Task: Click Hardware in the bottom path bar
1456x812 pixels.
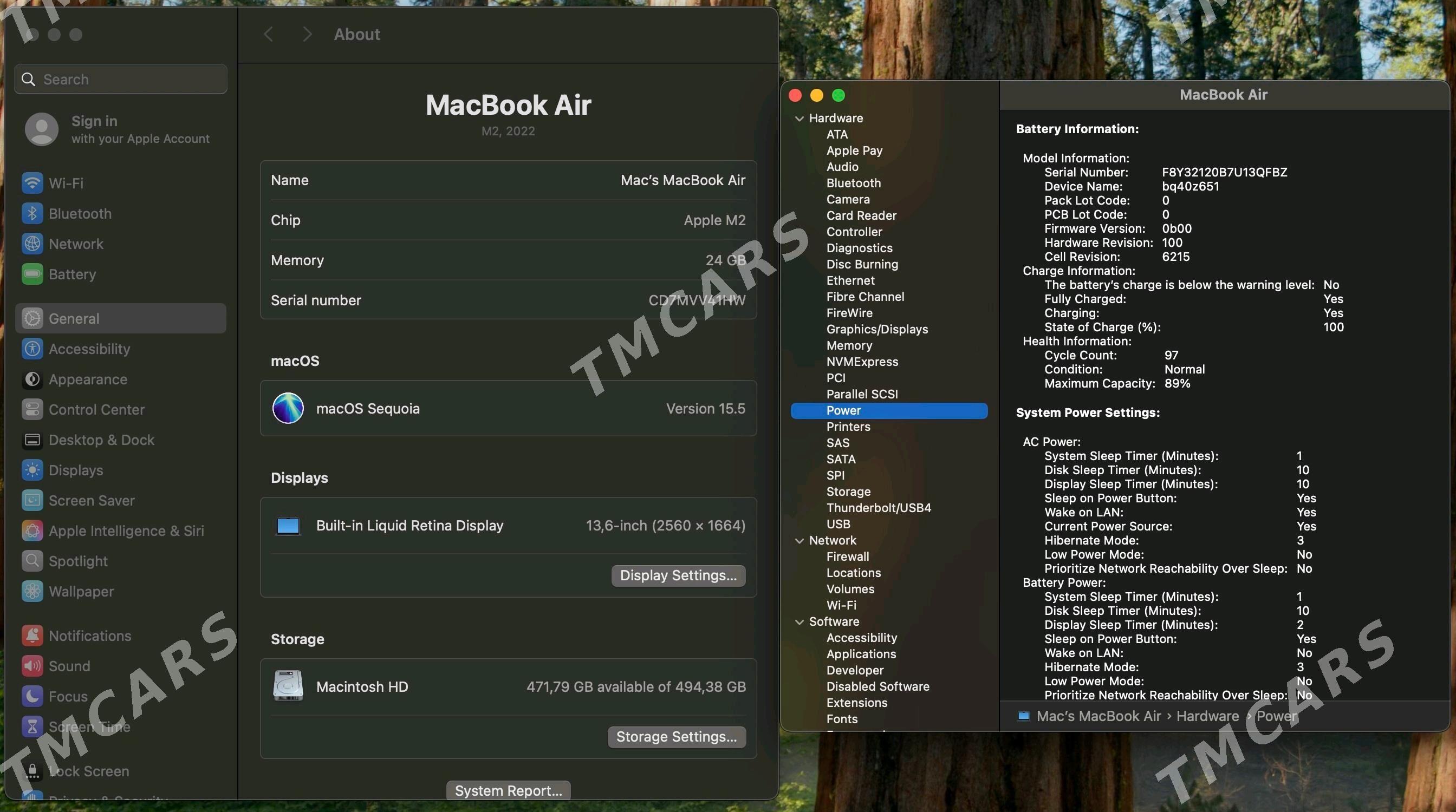Action: click(1207, 716)
